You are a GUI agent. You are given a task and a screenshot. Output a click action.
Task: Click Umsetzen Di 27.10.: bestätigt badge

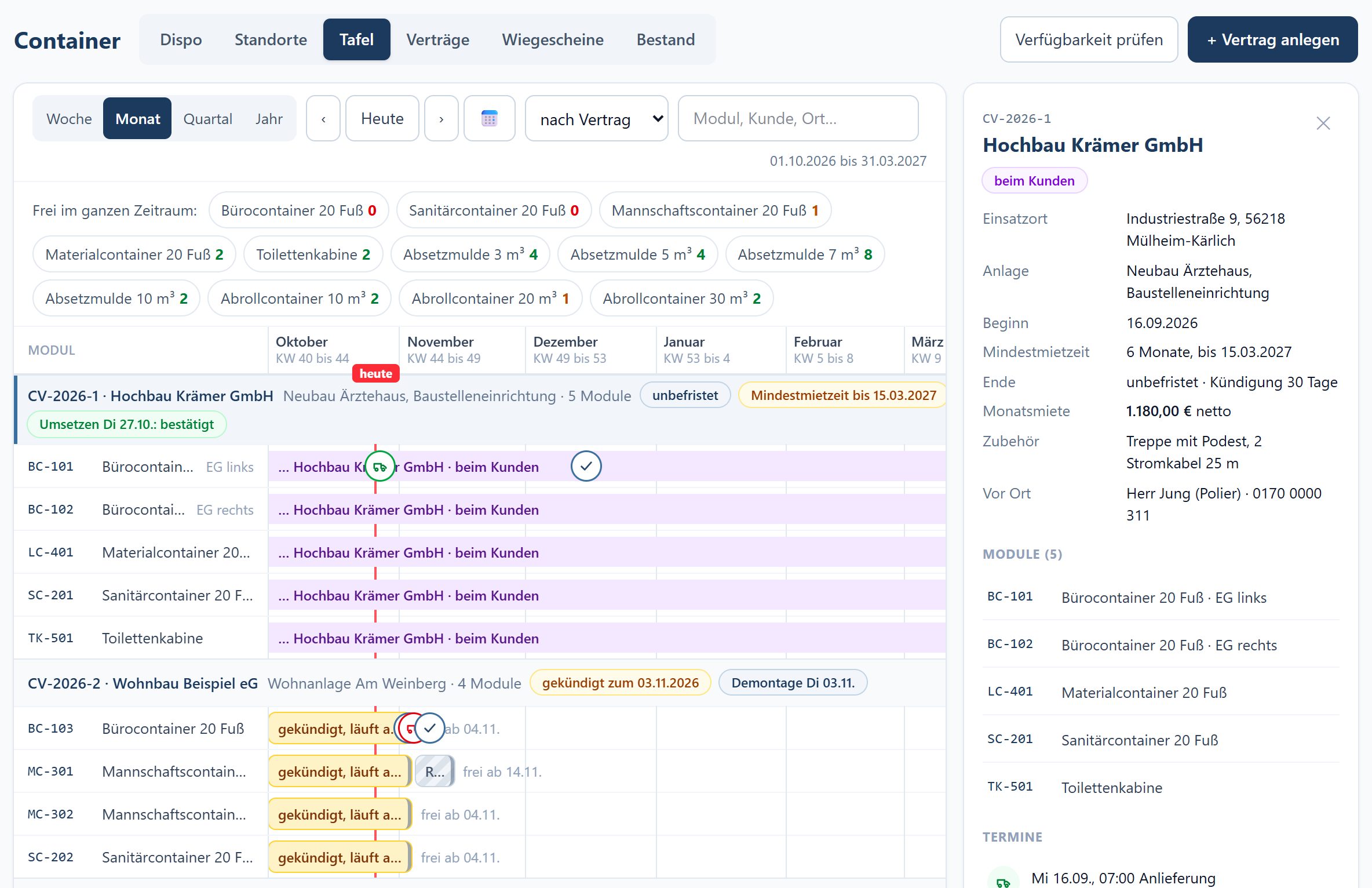point(127,424)
